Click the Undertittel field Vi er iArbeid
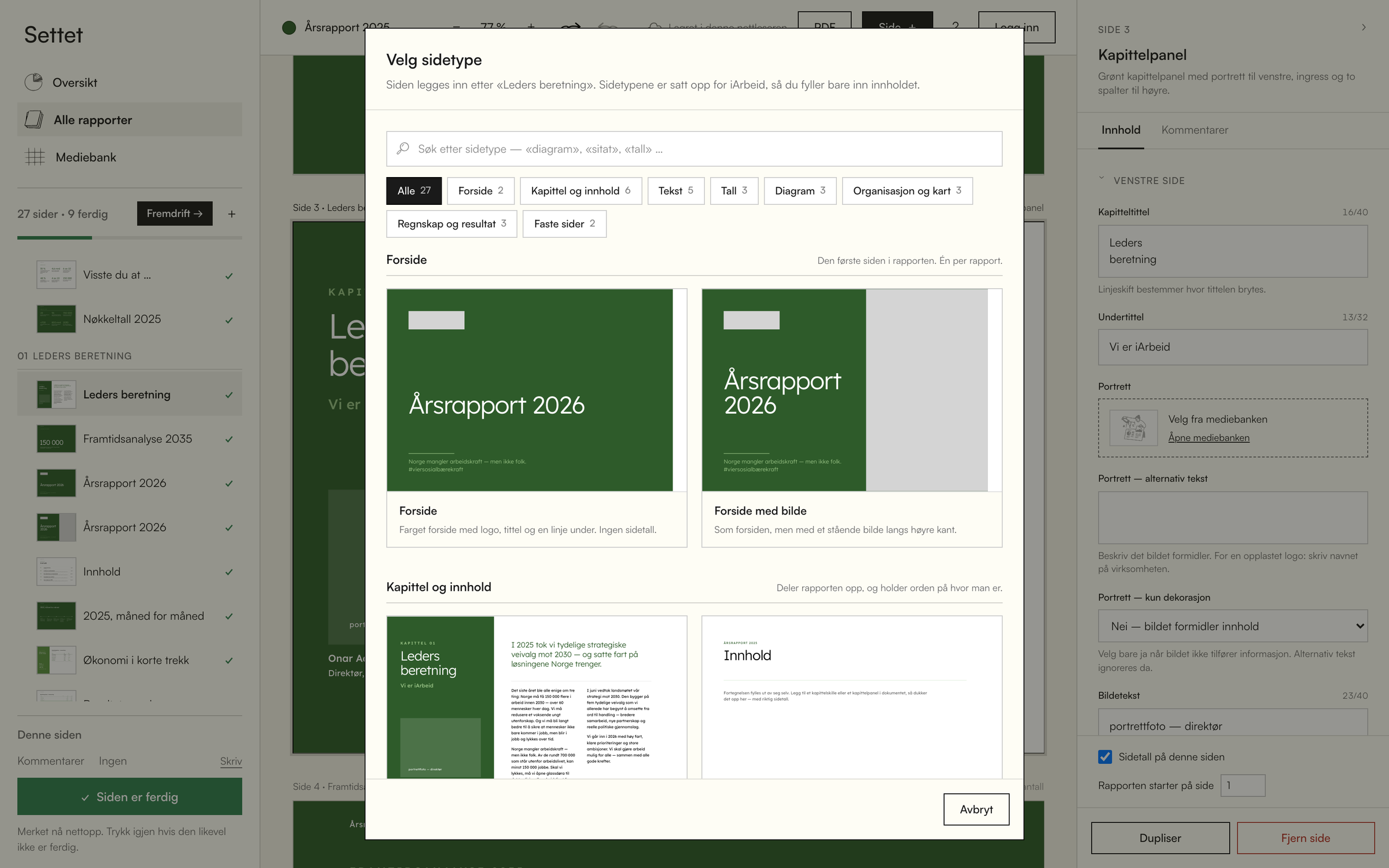This screenshot has width=1389, height=868. (1233, 347)
